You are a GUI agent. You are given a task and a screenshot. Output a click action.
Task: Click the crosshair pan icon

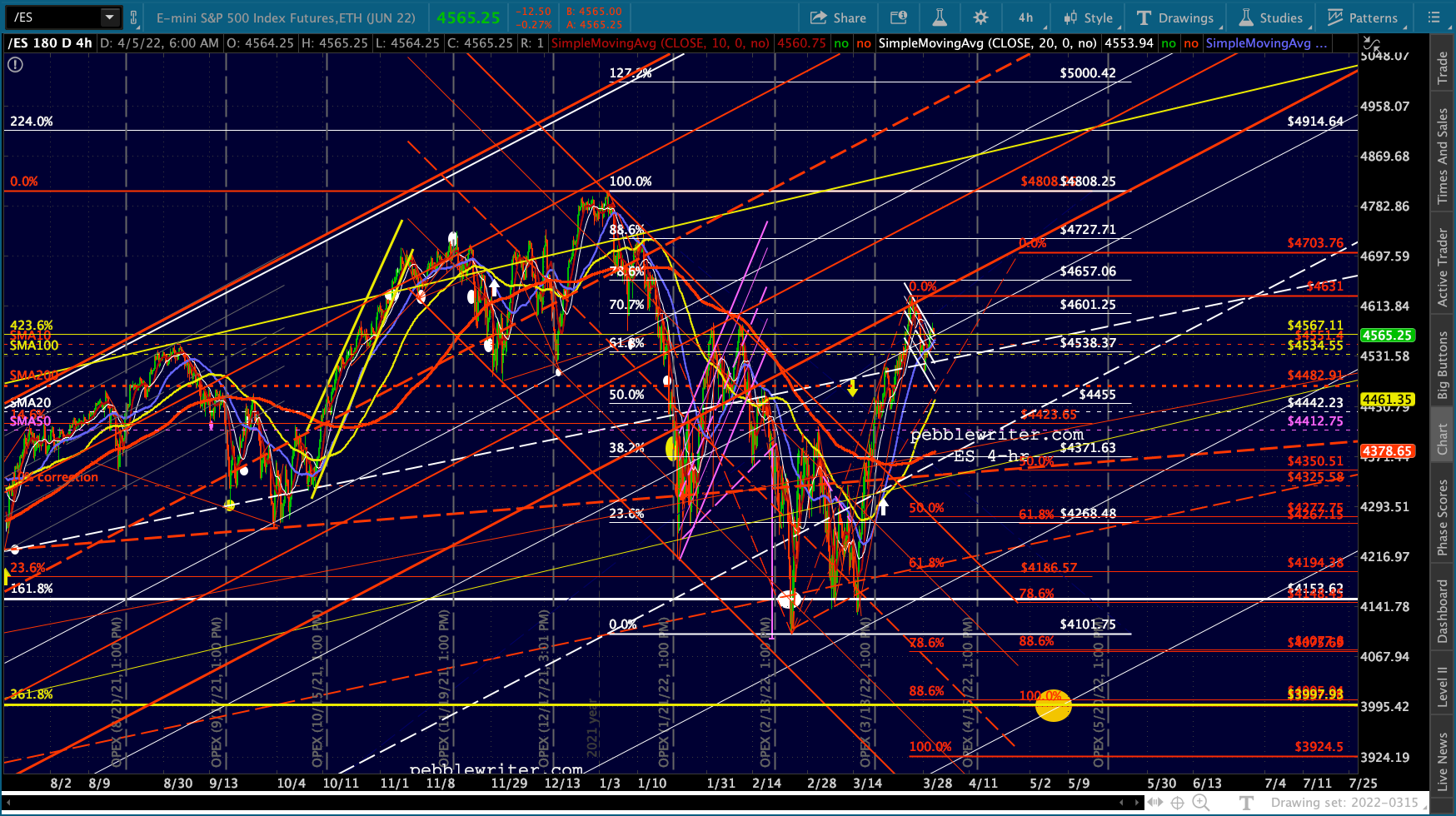tap(1177, 803)
